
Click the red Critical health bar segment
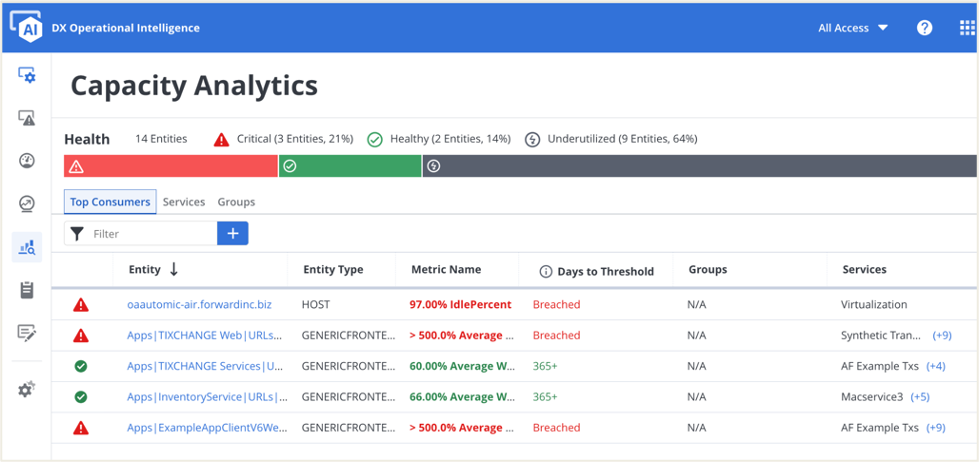(x=170, y=166)
